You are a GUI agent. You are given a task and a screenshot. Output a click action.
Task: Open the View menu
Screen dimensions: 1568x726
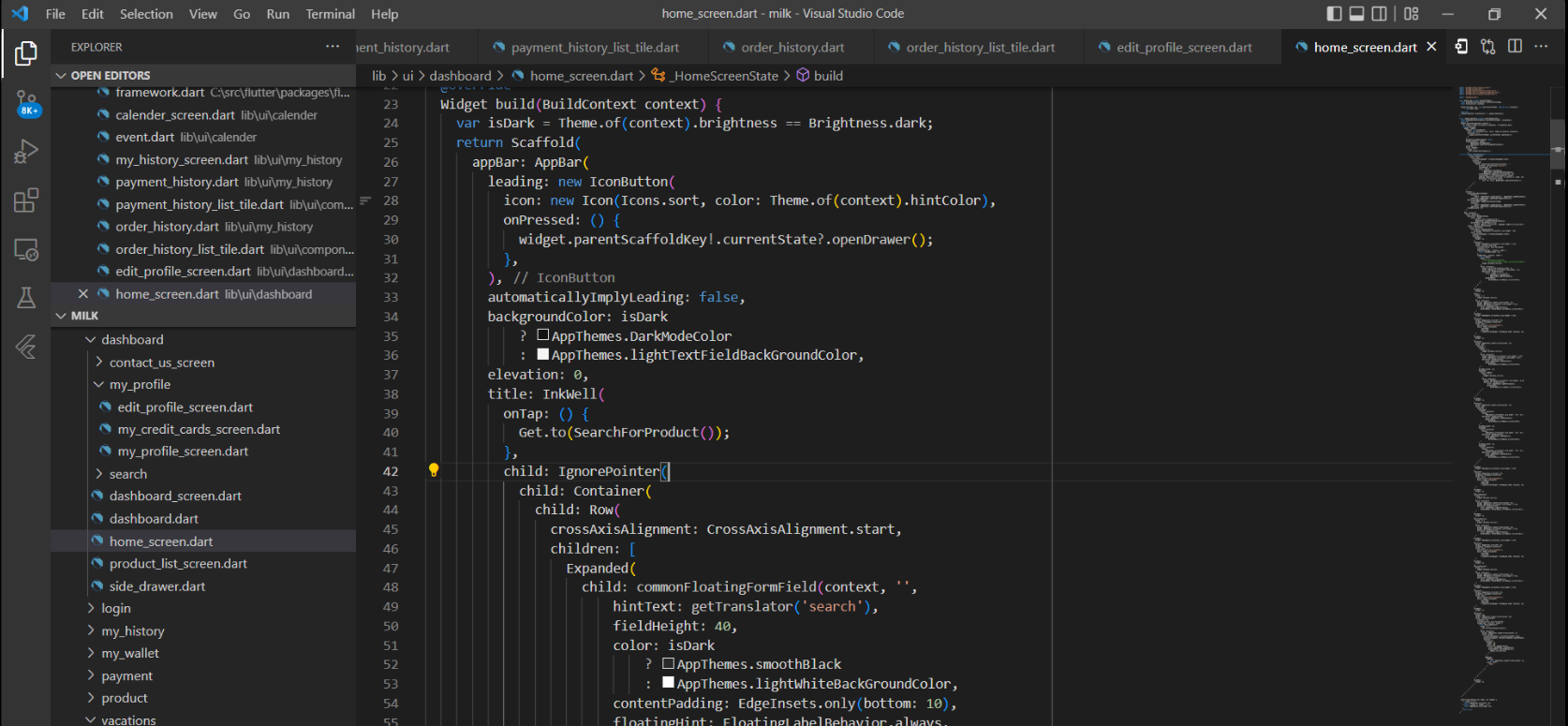click(x=203, y=13)
